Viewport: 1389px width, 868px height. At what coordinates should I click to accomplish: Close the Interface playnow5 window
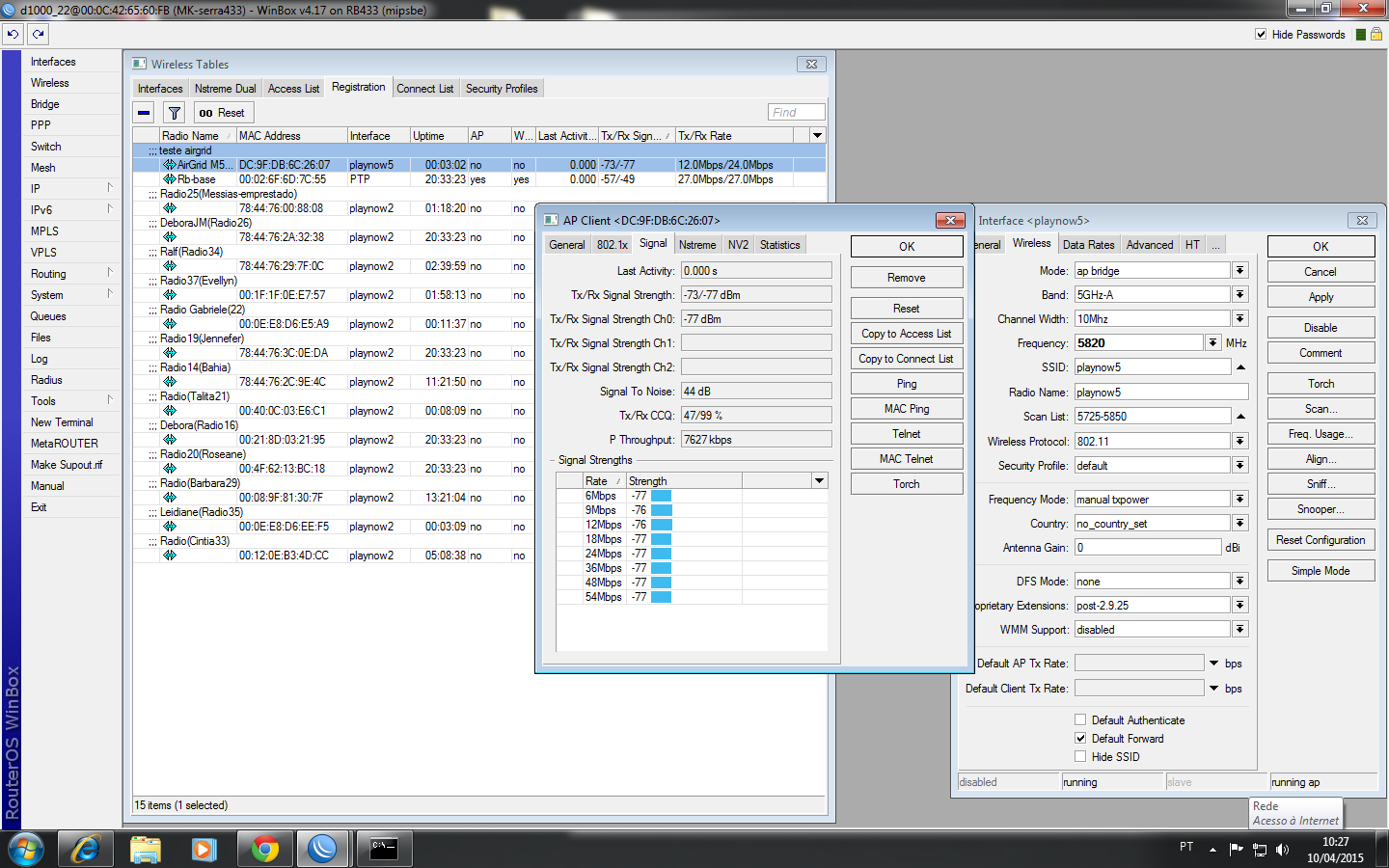click(x=1362, y=221)
